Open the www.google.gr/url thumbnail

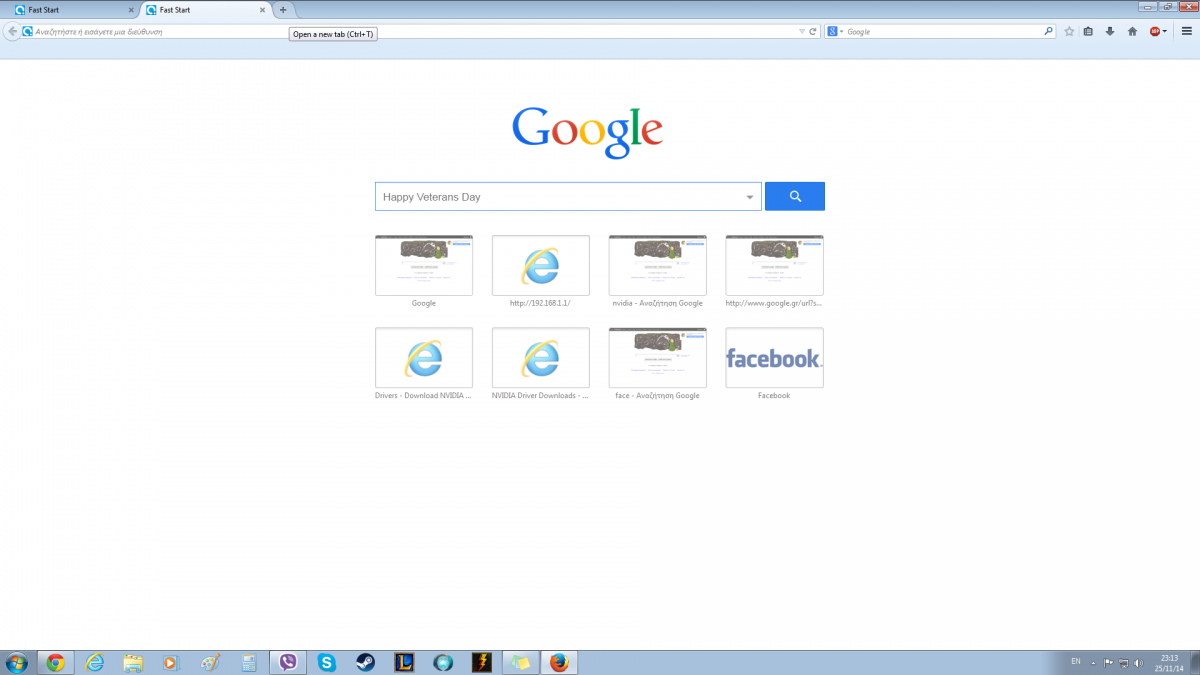coord(775,265)
